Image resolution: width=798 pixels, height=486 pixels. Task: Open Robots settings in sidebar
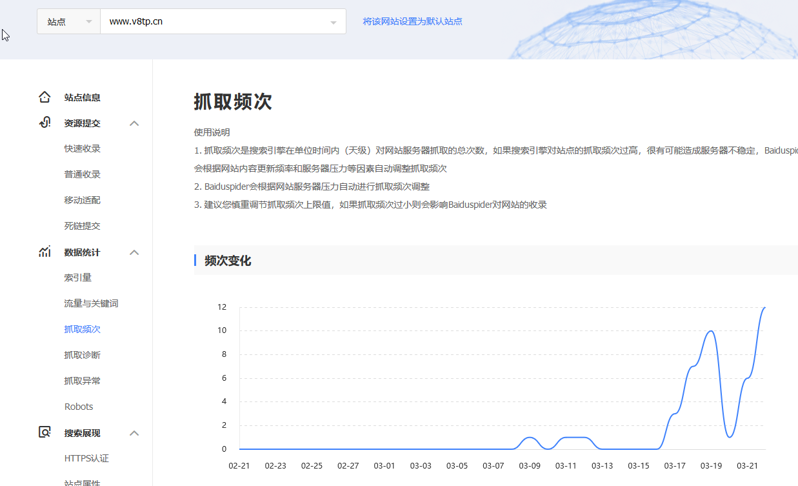coord(78,407)
